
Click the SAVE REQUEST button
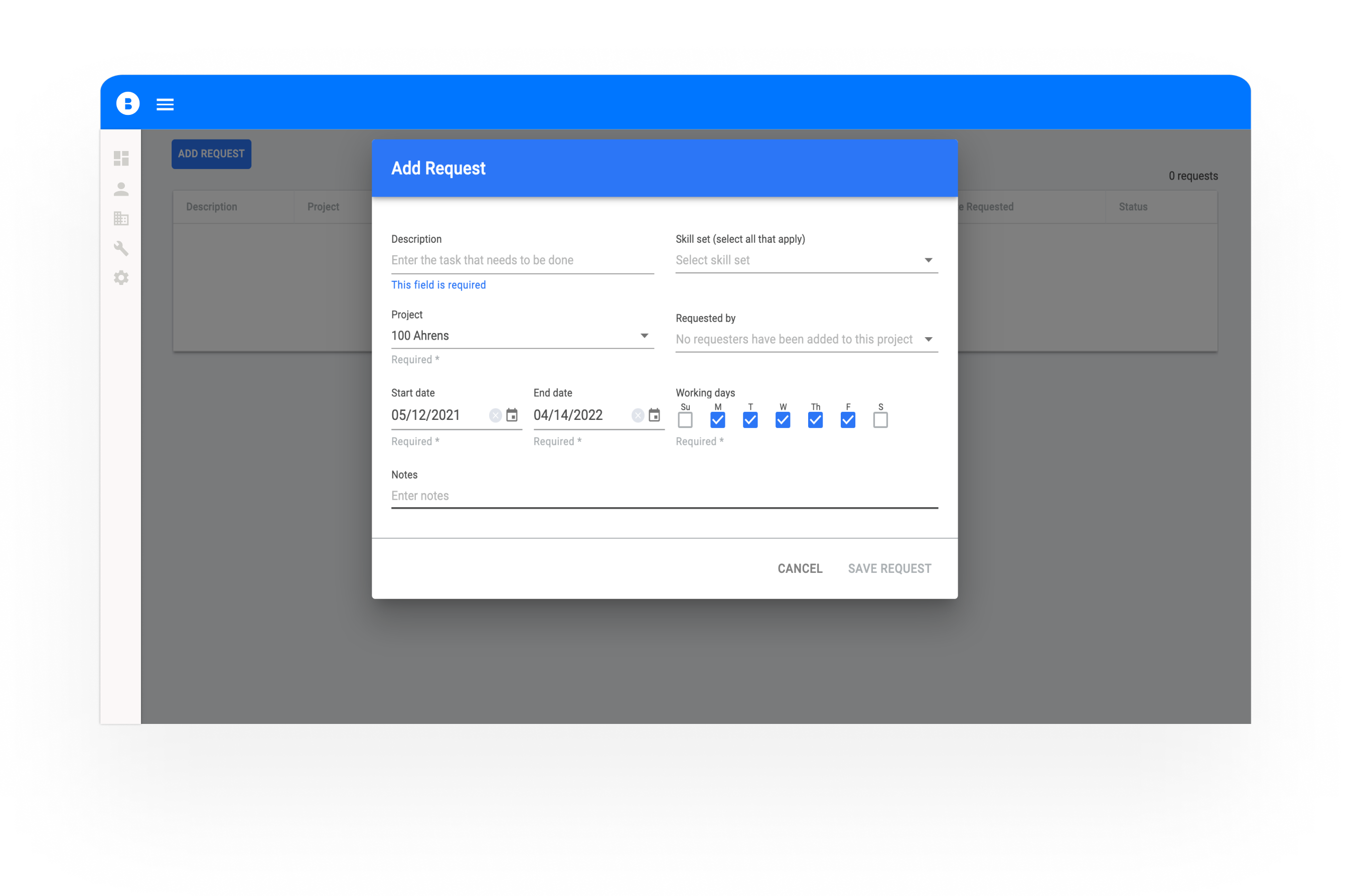click(889, 568)
